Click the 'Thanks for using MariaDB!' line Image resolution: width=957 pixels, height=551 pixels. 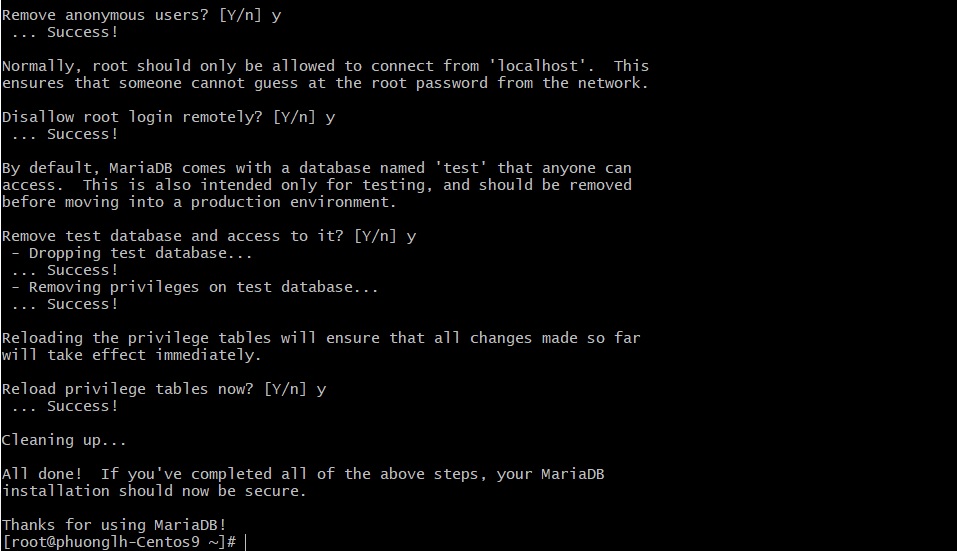(x=114, y=525)
